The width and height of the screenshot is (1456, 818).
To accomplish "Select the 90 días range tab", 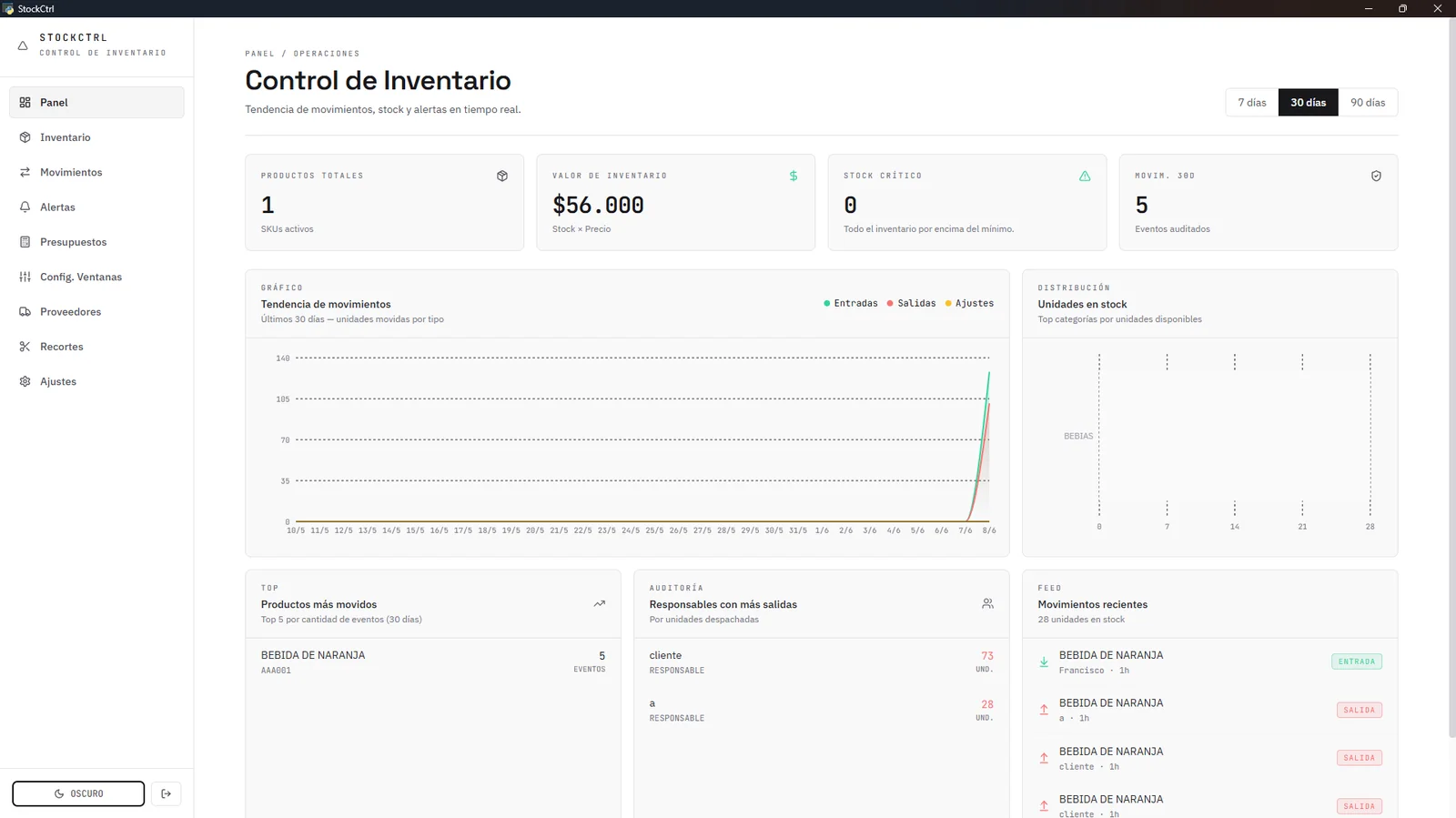I will point(1368,103).
